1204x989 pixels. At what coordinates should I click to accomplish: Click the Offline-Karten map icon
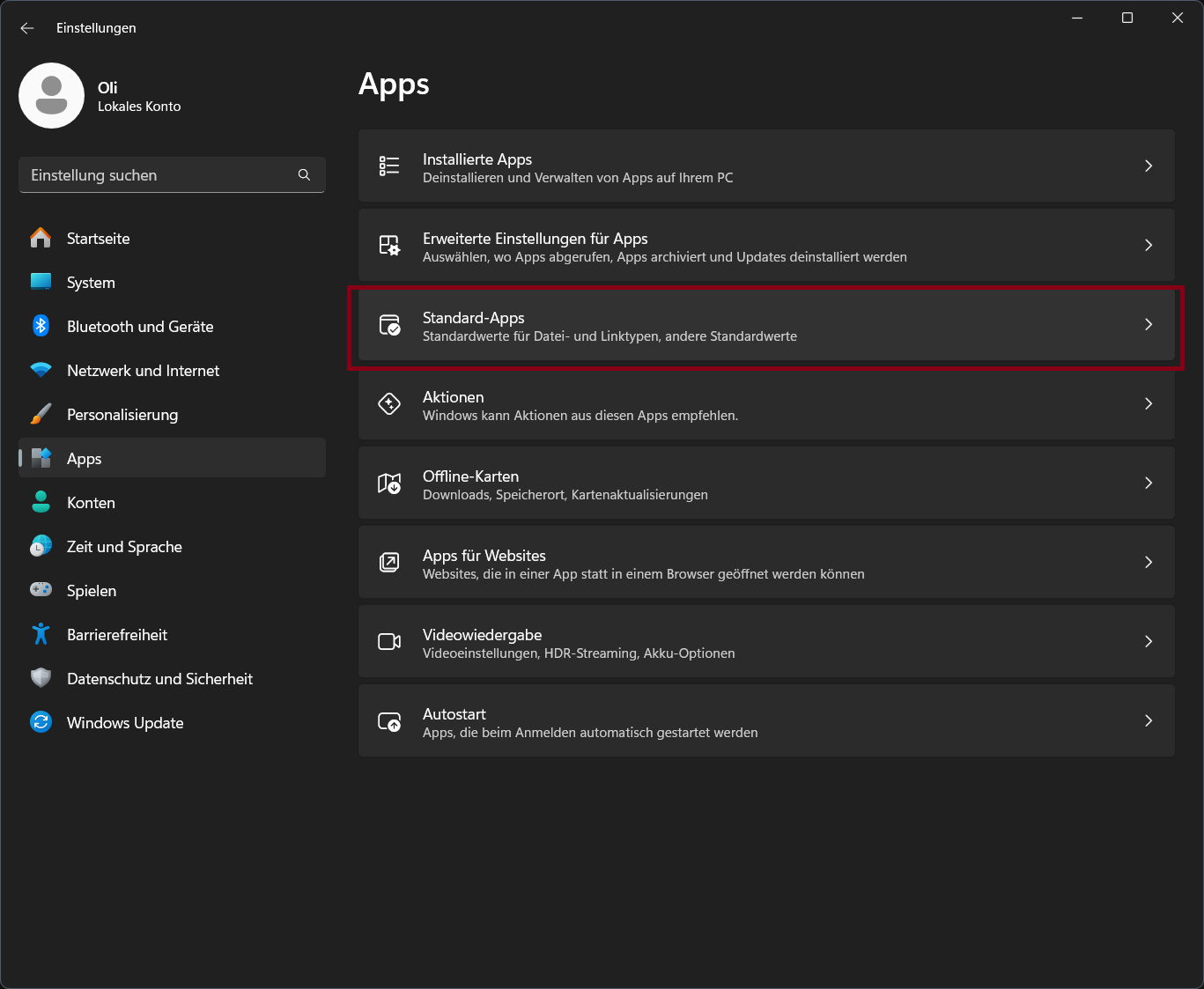(x=389, y=483)
